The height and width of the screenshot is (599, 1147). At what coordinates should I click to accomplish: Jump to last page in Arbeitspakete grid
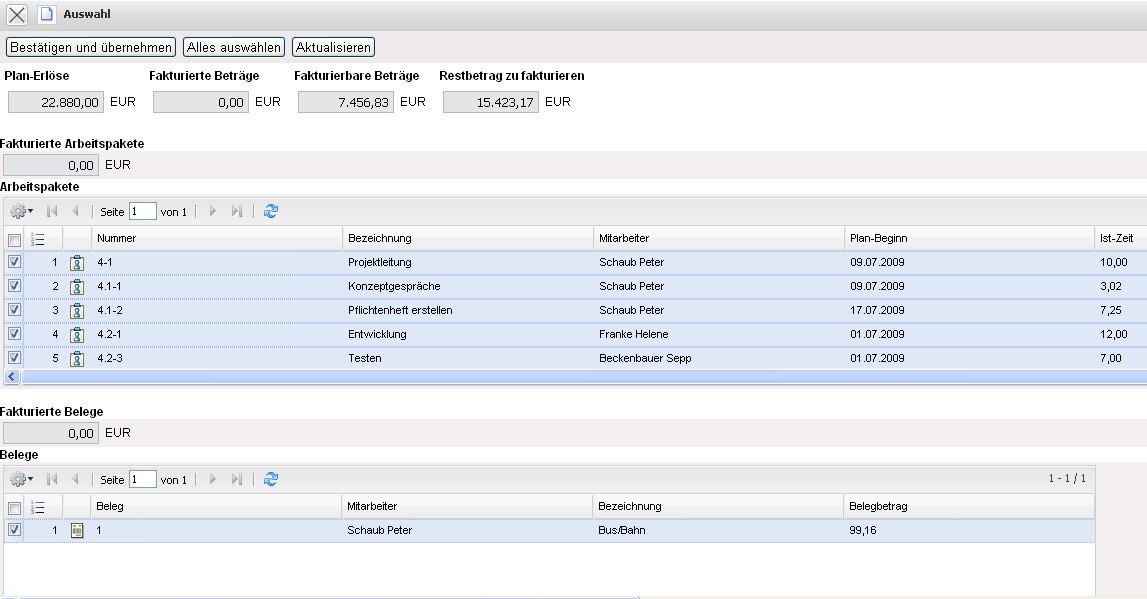coord(237,211)
